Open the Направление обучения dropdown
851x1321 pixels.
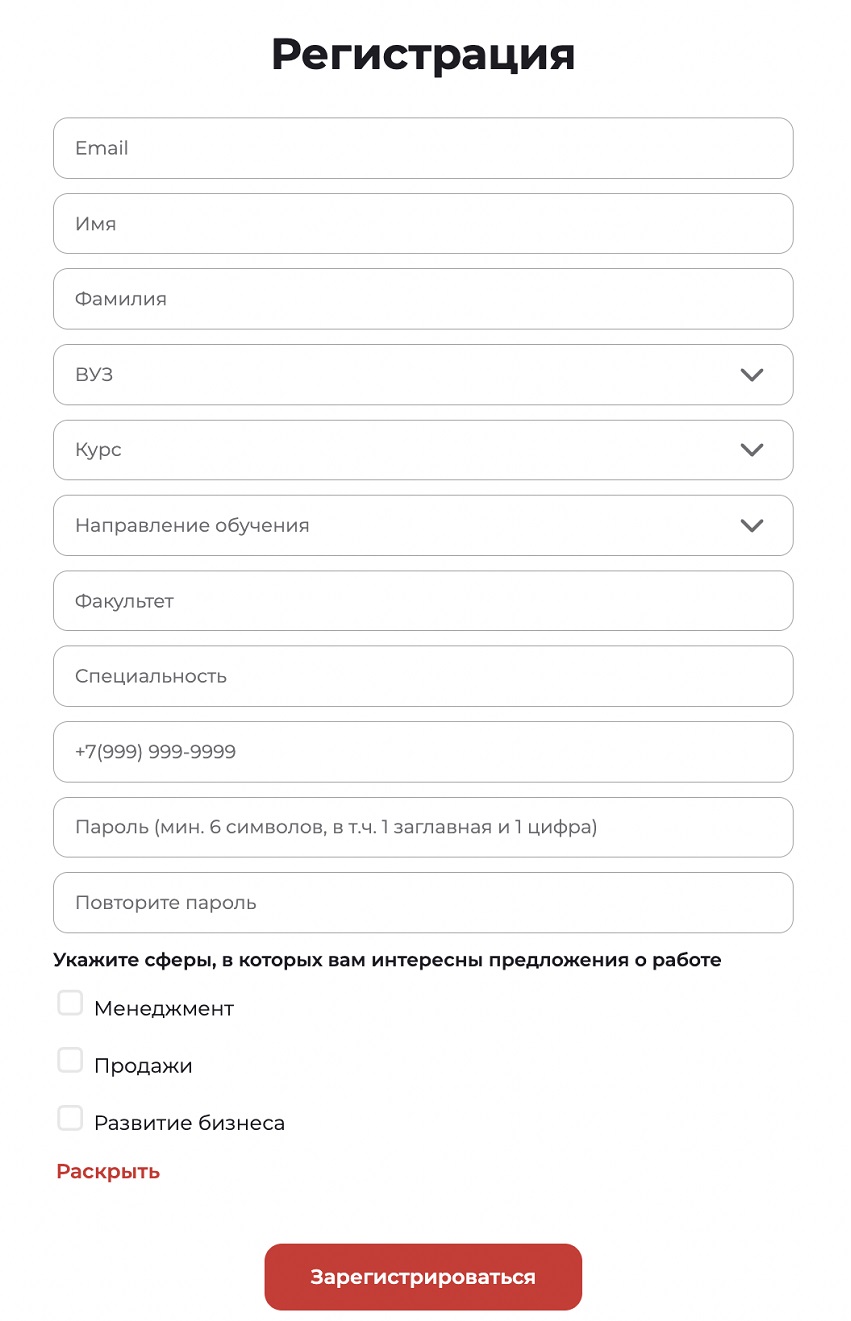(400, 525)
